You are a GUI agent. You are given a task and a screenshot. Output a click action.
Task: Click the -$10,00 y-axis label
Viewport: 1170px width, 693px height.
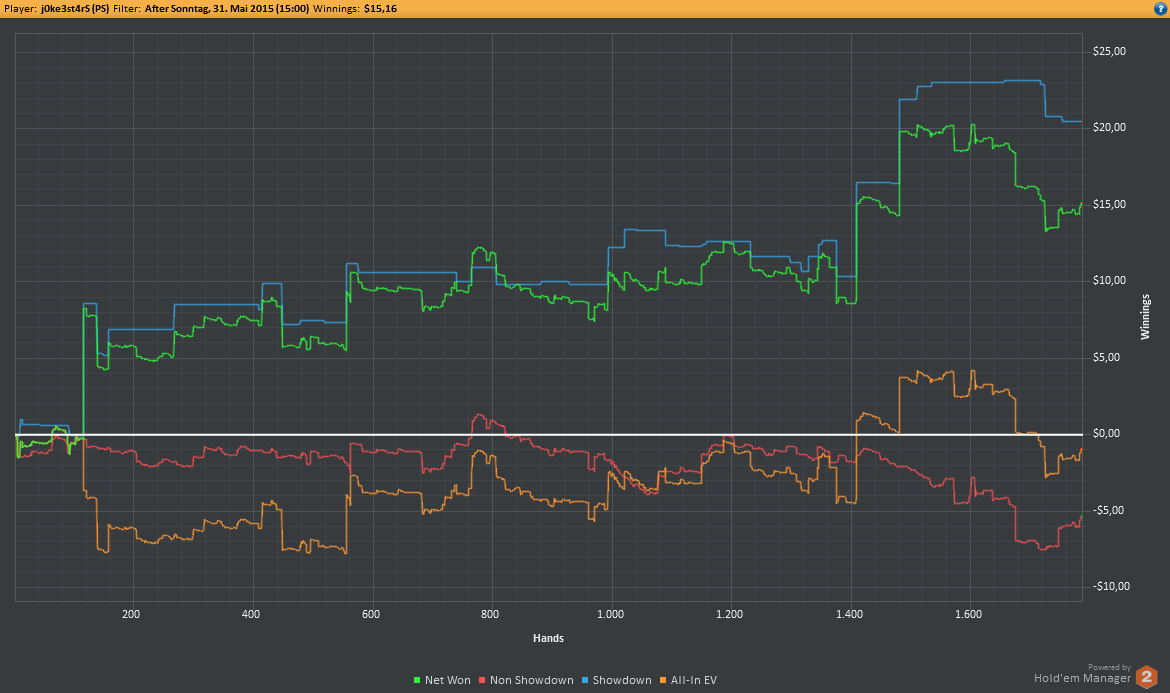pyautogui.click(x=1111, y=586)
